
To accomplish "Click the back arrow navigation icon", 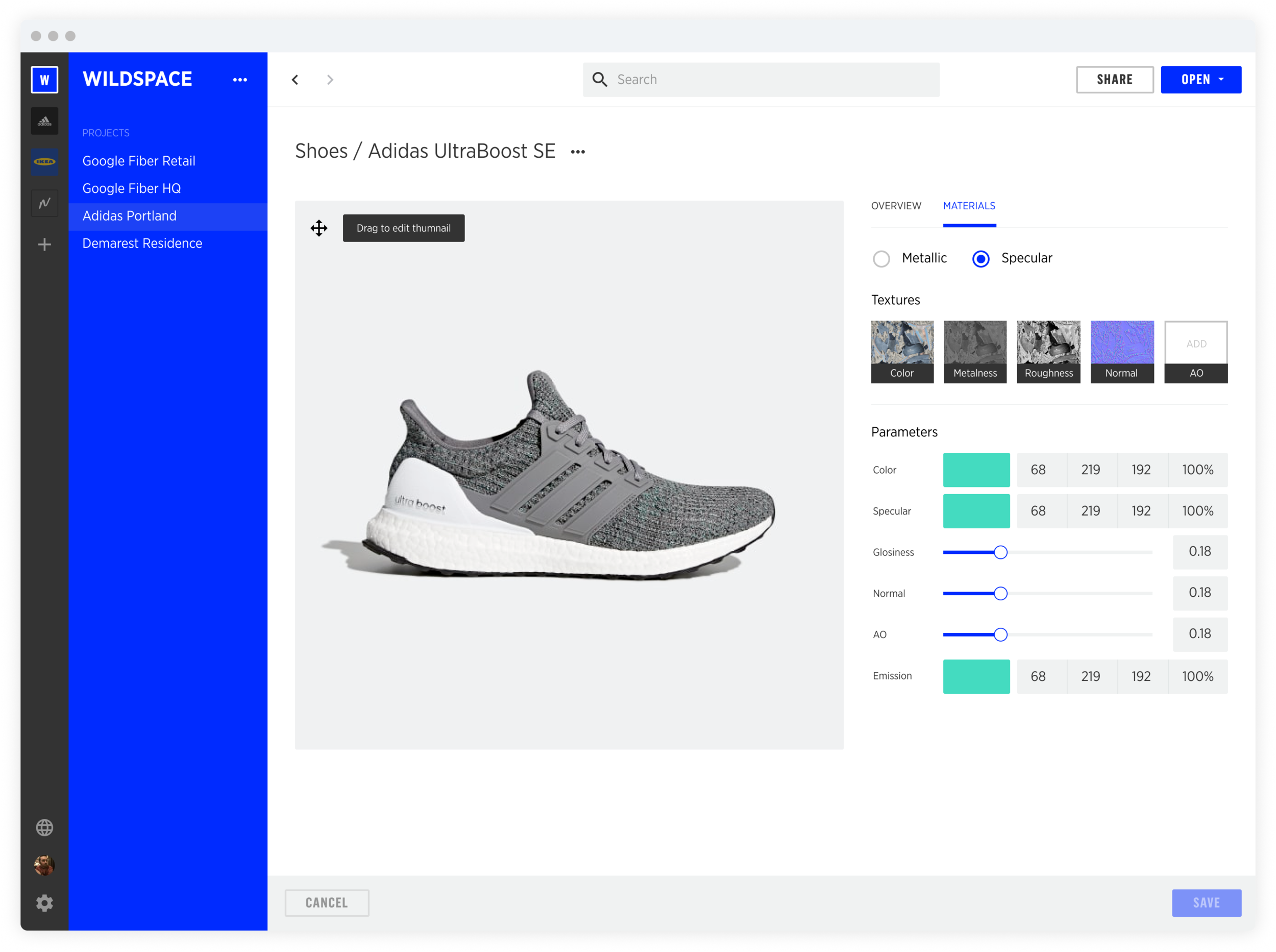I will click(295, 80).
